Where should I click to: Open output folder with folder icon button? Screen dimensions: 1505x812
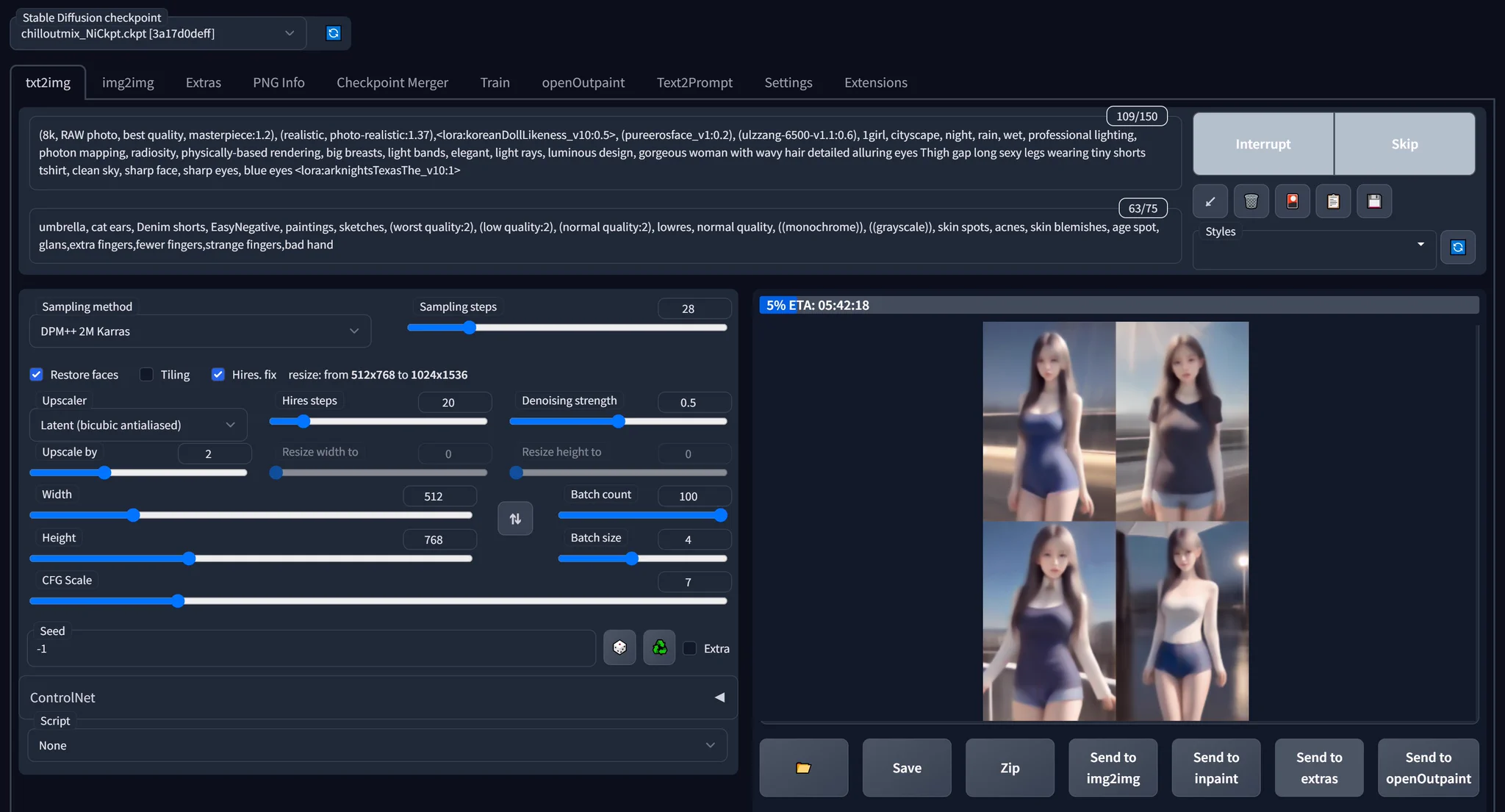click(803, 768)
